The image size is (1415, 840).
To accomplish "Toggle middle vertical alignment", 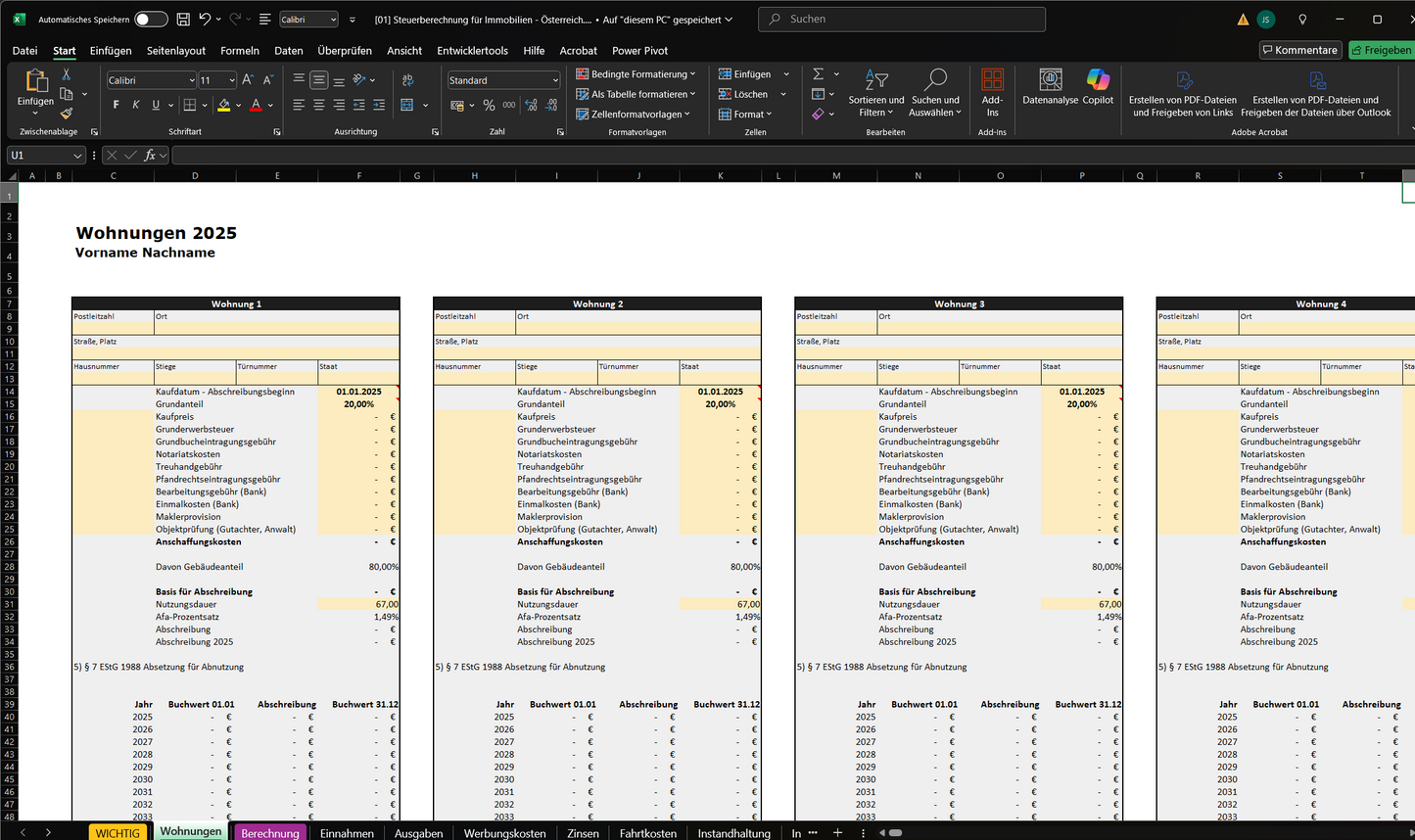I will [x=318, y=80].
